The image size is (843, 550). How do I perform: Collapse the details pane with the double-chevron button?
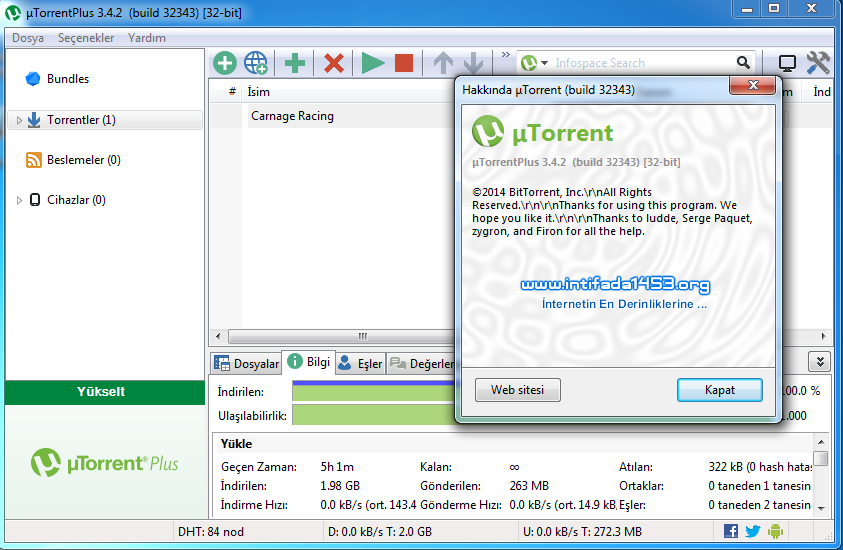(819, 362)
